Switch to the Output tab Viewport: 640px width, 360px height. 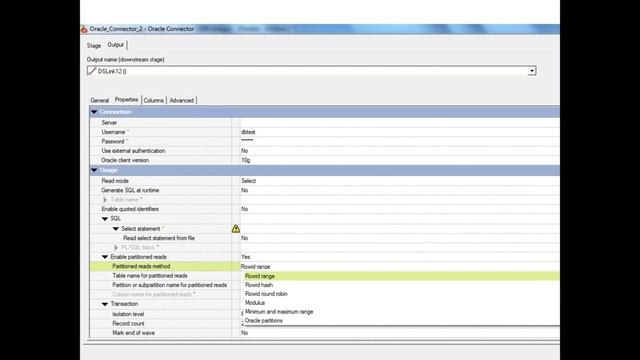116,45
